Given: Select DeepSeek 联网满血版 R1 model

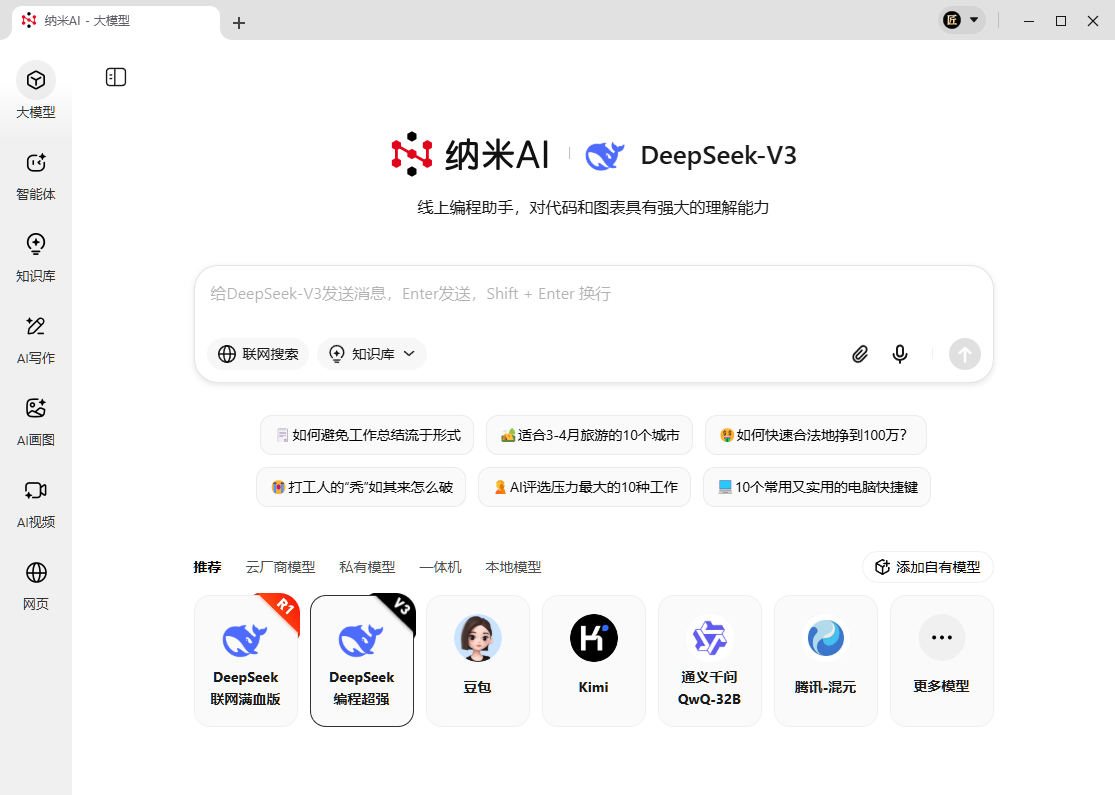Looking at the screenshot, I should (x=246, y=661).
